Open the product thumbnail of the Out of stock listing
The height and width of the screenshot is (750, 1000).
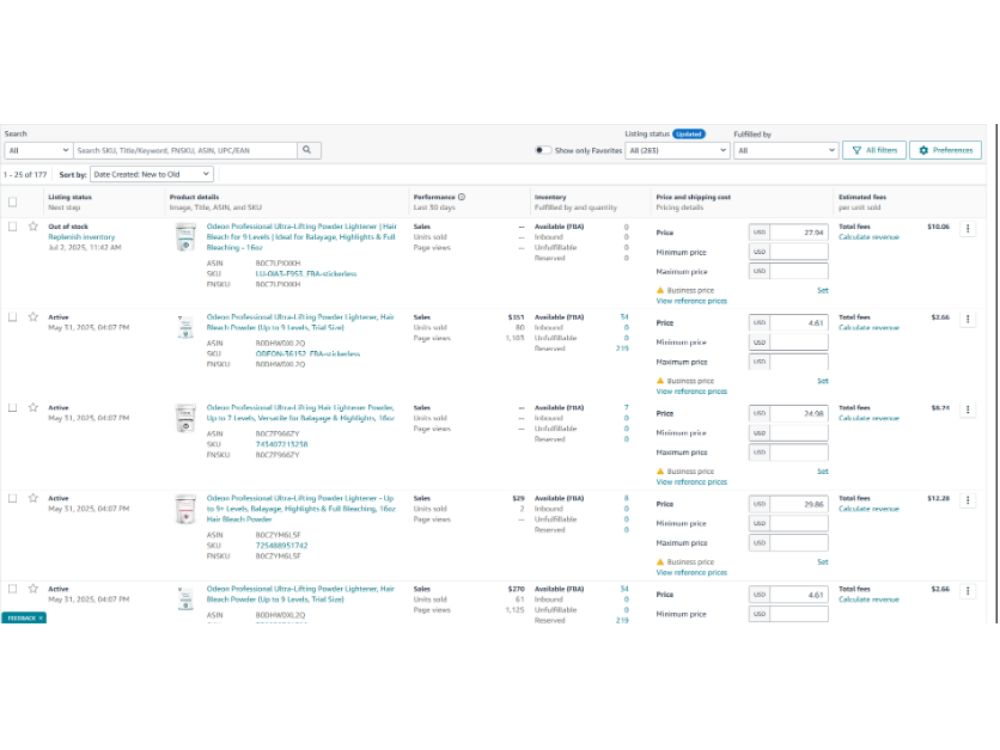click(186, 237)
